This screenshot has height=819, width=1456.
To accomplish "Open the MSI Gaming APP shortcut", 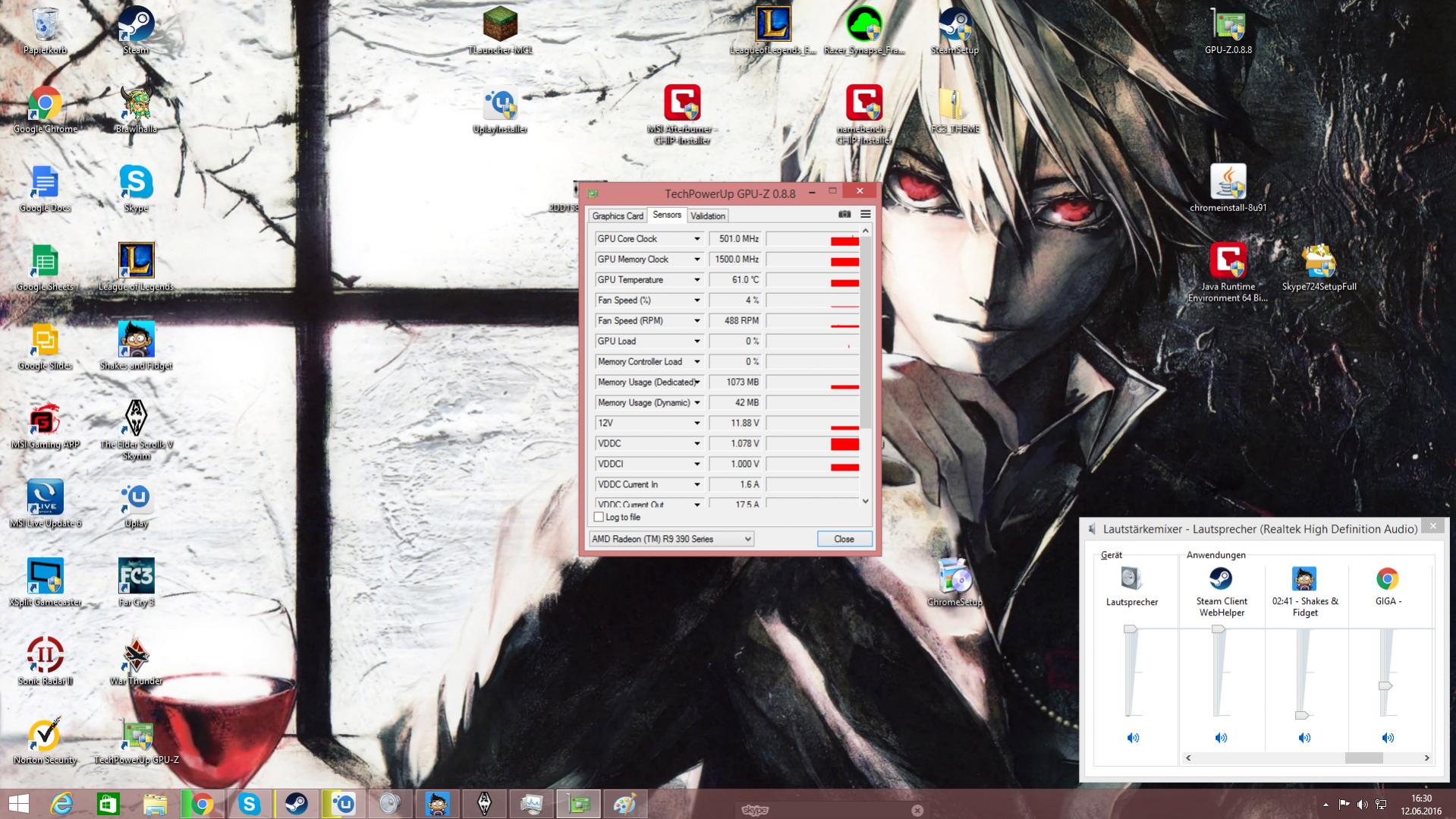I will click(x=46, y=425).
